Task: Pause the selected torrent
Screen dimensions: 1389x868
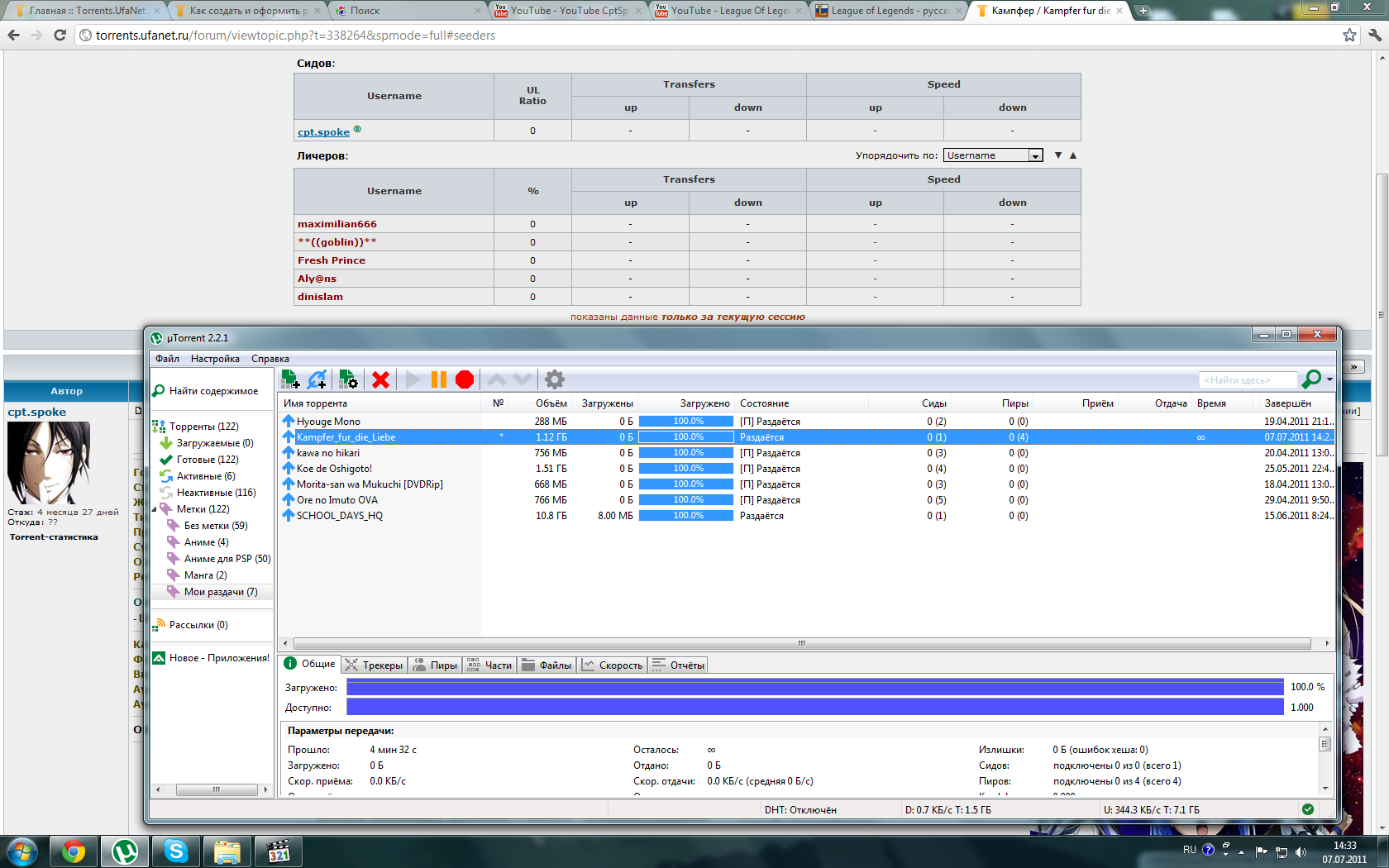Action: (439, 379)
